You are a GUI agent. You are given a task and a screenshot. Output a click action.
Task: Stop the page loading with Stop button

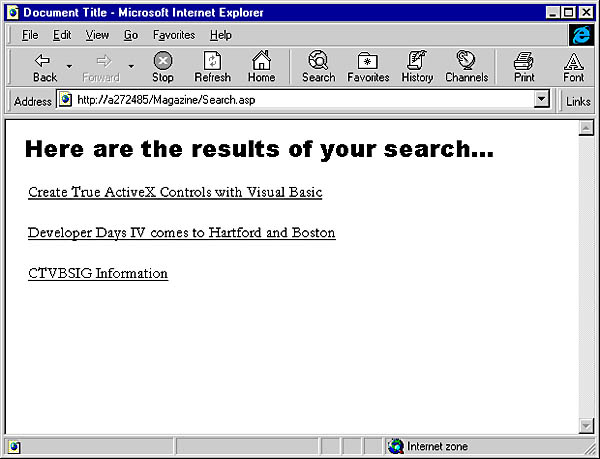click(163, 67)
